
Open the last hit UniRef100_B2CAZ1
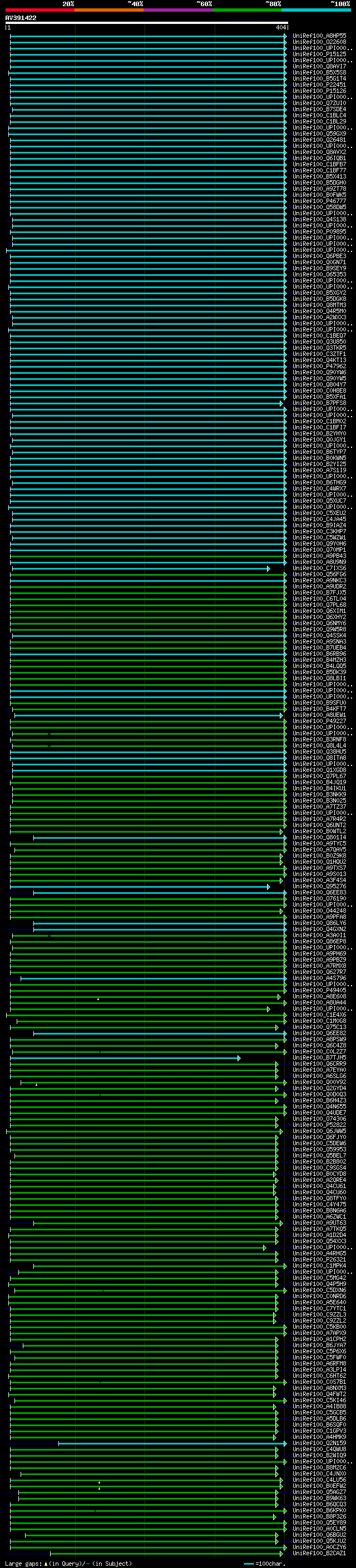(319, 1554)
